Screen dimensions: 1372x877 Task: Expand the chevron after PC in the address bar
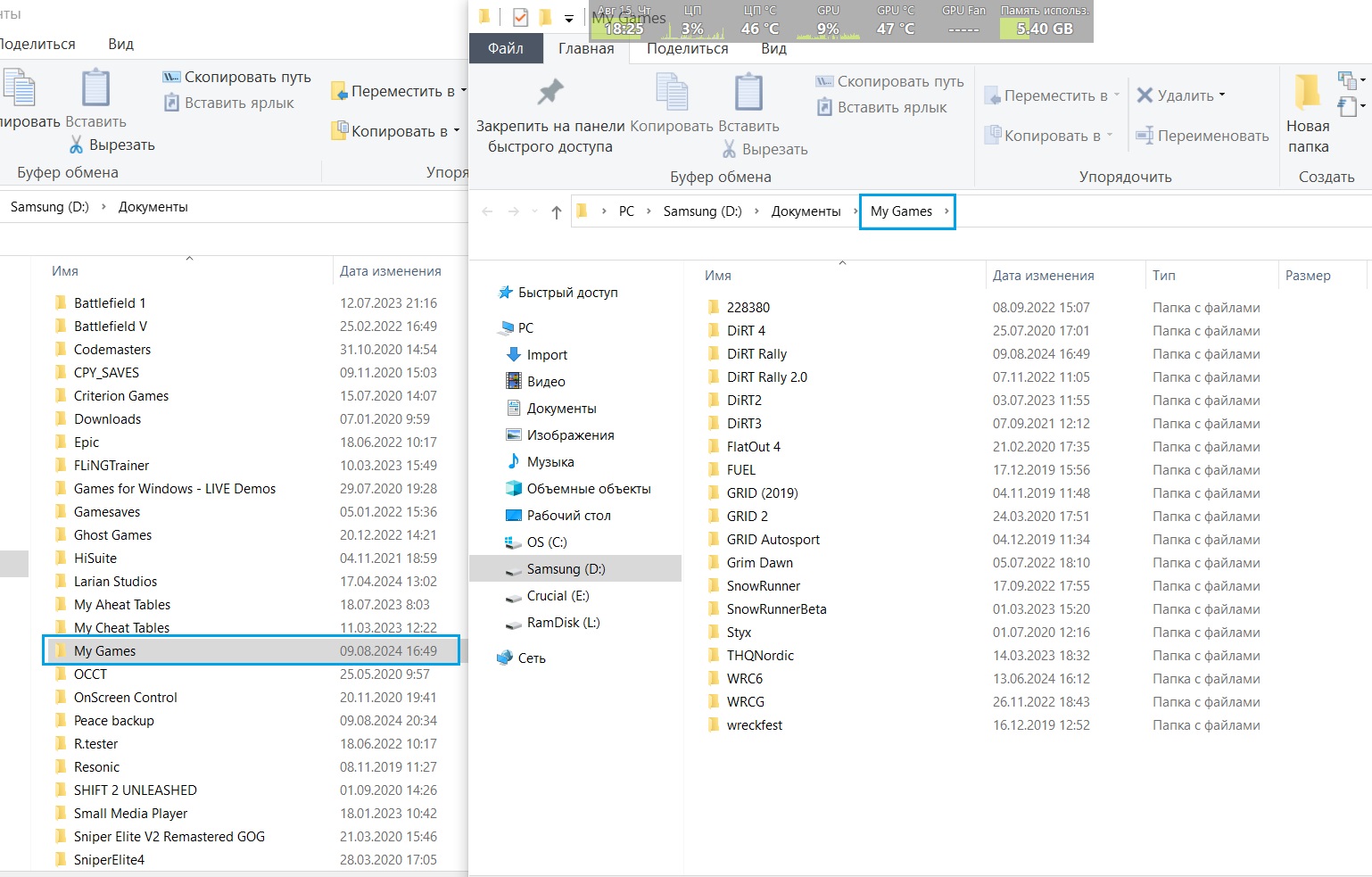coord(649,211)
